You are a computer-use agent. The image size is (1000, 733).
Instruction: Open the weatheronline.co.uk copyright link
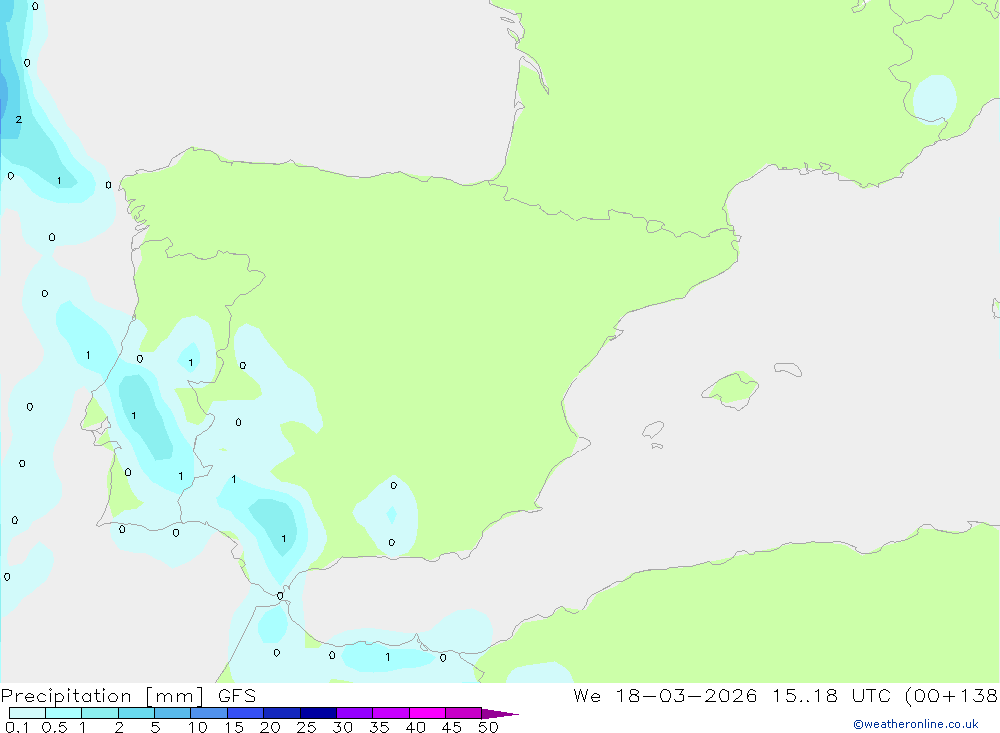pyautogui.click(x=916, y=724)
